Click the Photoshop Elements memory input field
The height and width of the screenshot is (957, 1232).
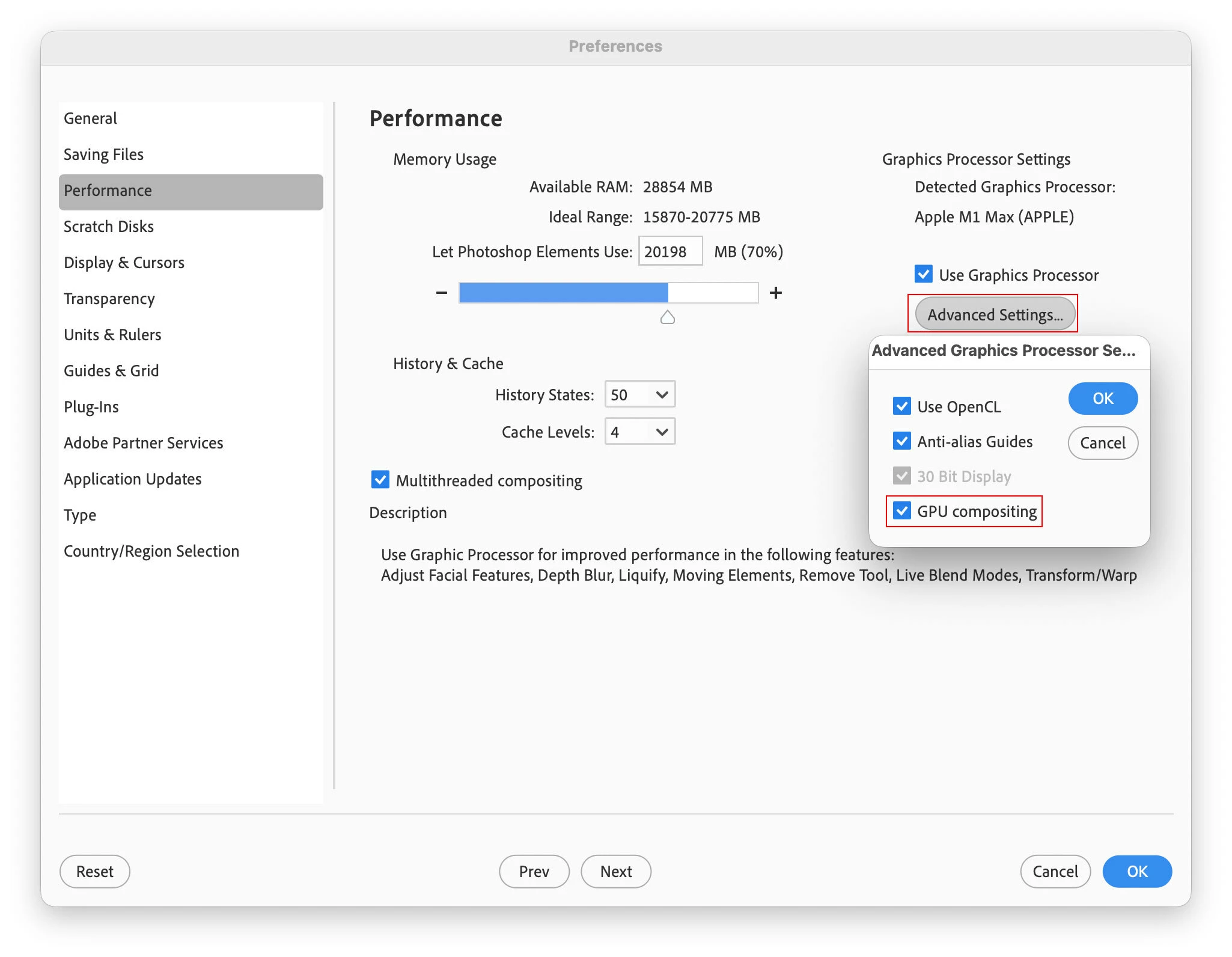coord(669,251)
